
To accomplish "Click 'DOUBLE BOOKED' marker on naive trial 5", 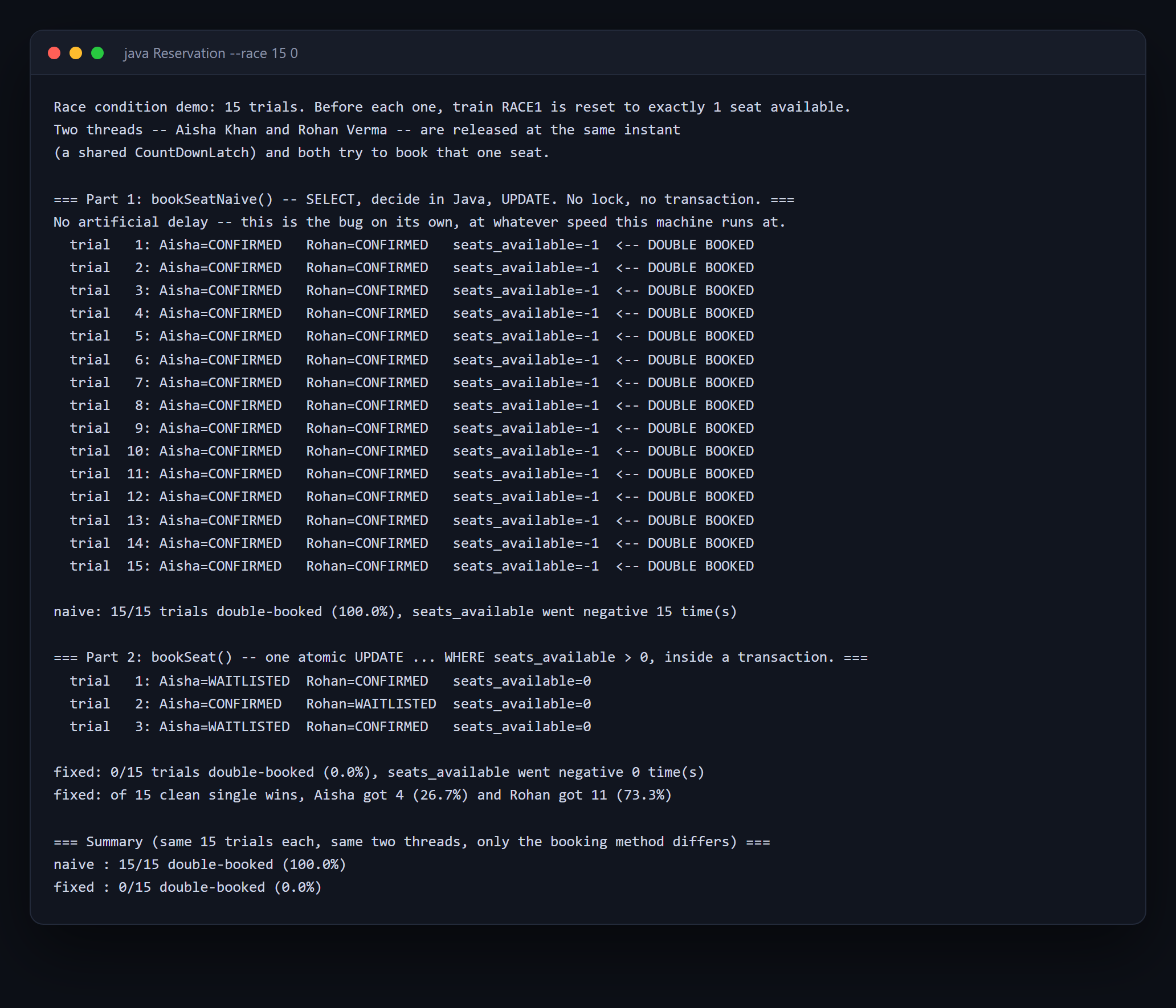I will [701, 336].
